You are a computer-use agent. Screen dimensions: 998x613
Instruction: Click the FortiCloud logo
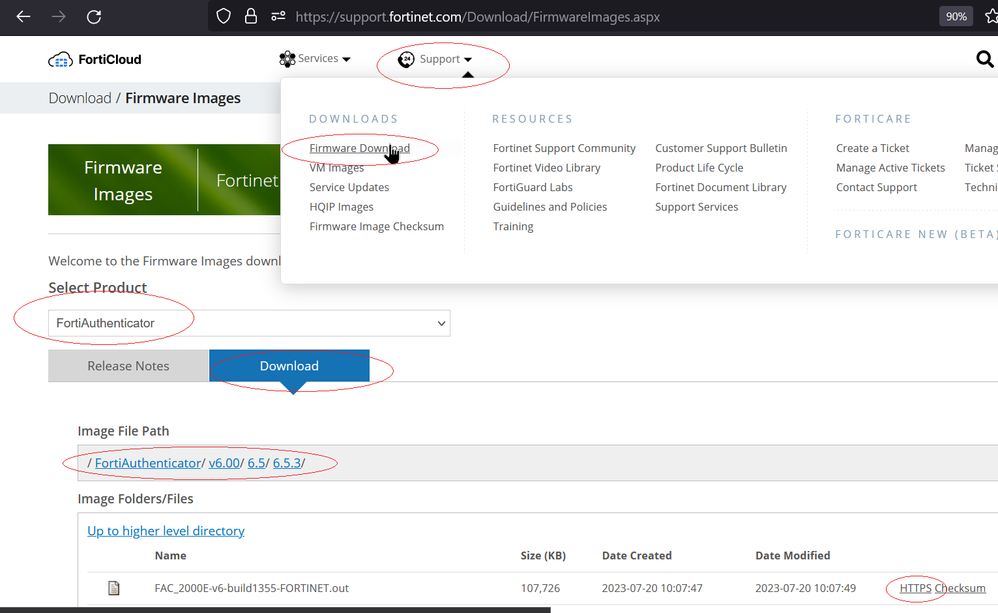click(95, 60)
